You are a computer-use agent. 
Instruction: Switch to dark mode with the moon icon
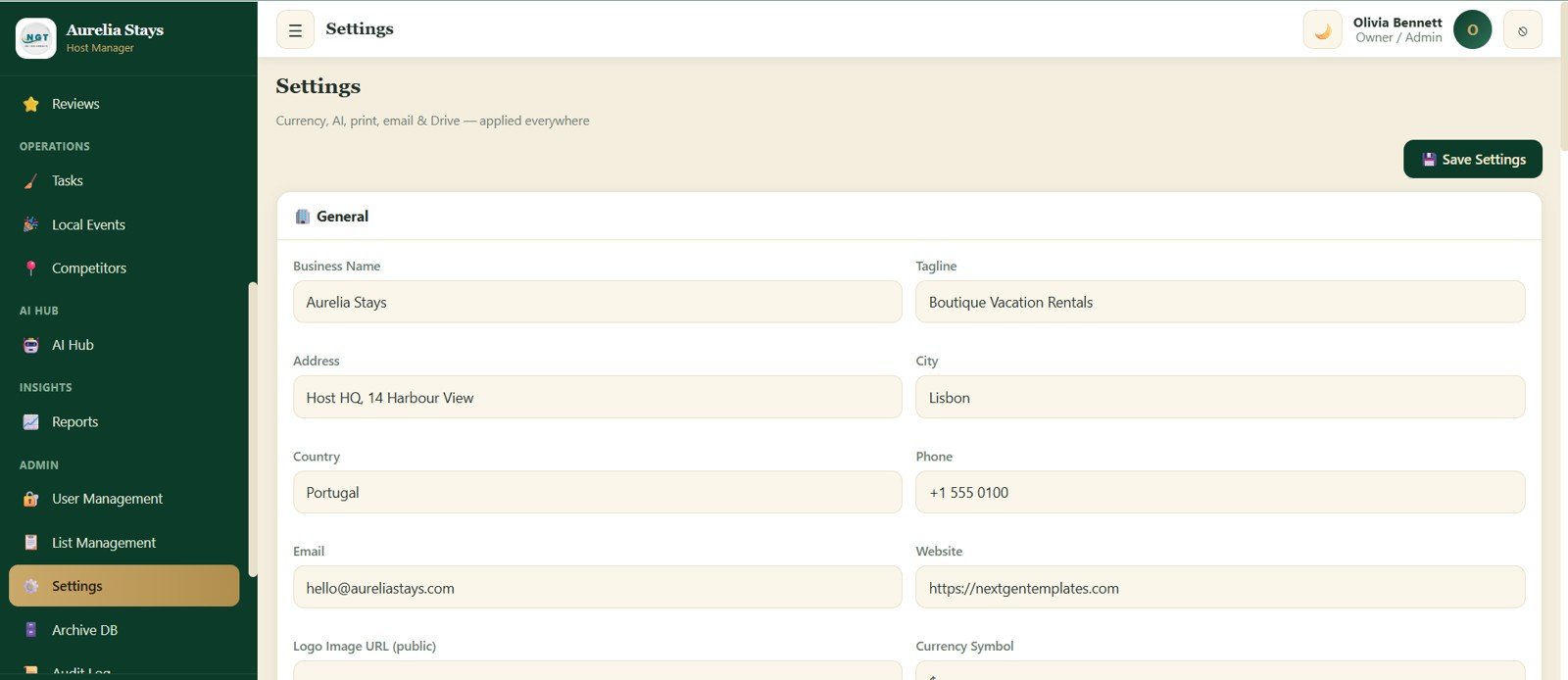click(x=1322, y=30)
